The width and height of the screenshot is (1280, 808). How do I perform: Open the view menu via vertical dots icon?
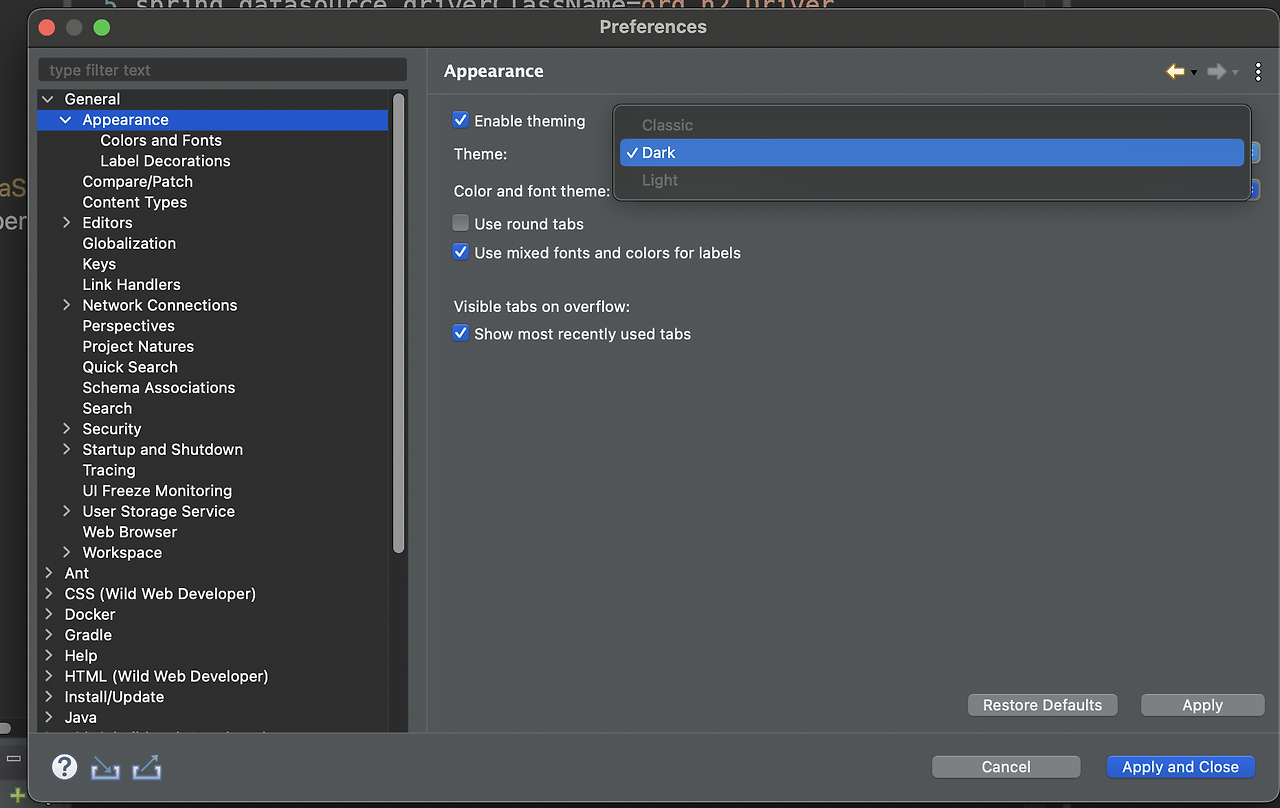pos(1258,71)
